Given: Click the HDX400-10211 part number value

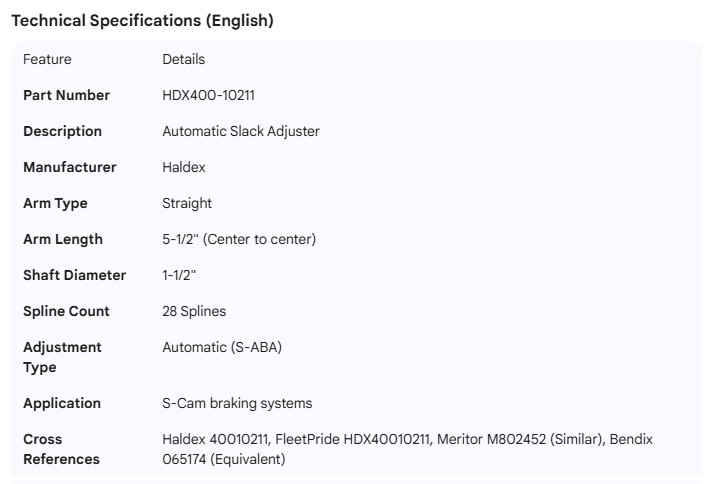Looking at the screenshot, I should [x=212, y=95].
